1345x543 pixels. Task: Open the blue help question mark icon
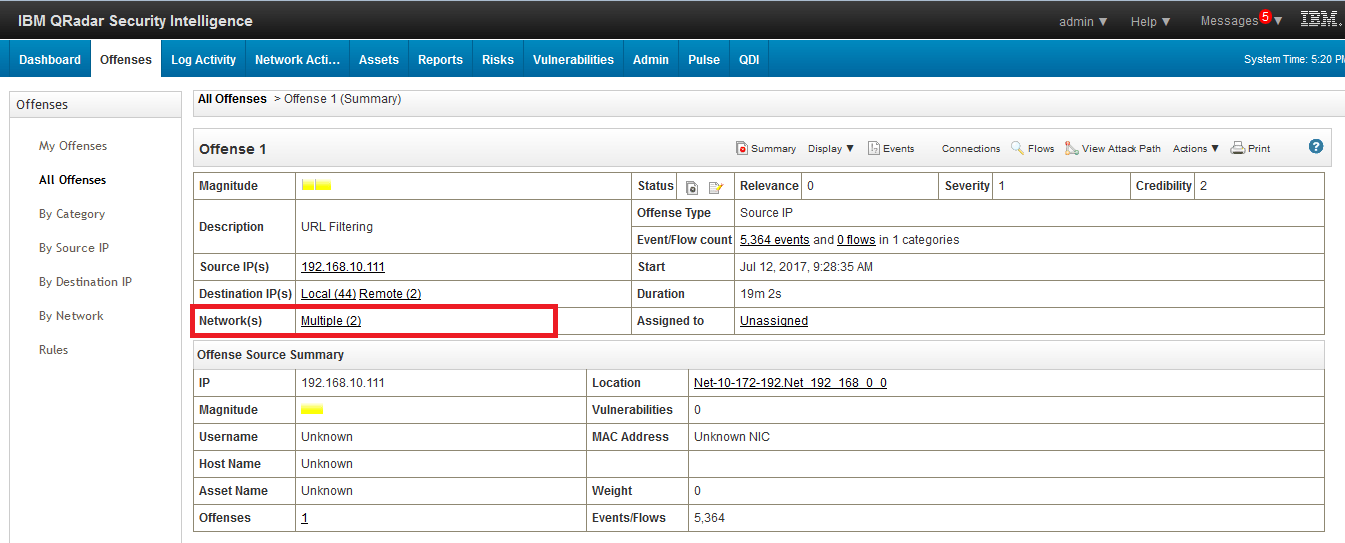[1316, 146]
